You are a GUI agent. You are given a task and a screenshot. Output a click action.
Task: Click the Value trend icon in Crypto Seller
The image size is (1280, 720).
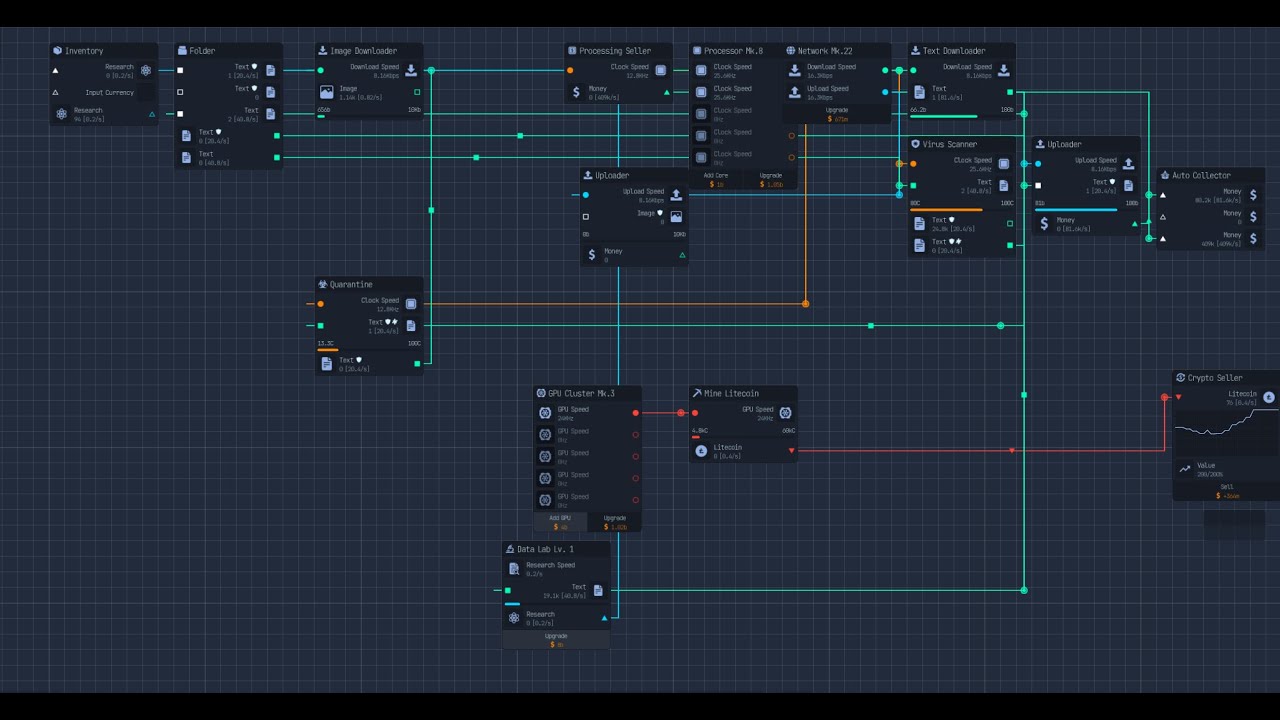tap(1185, 468)
